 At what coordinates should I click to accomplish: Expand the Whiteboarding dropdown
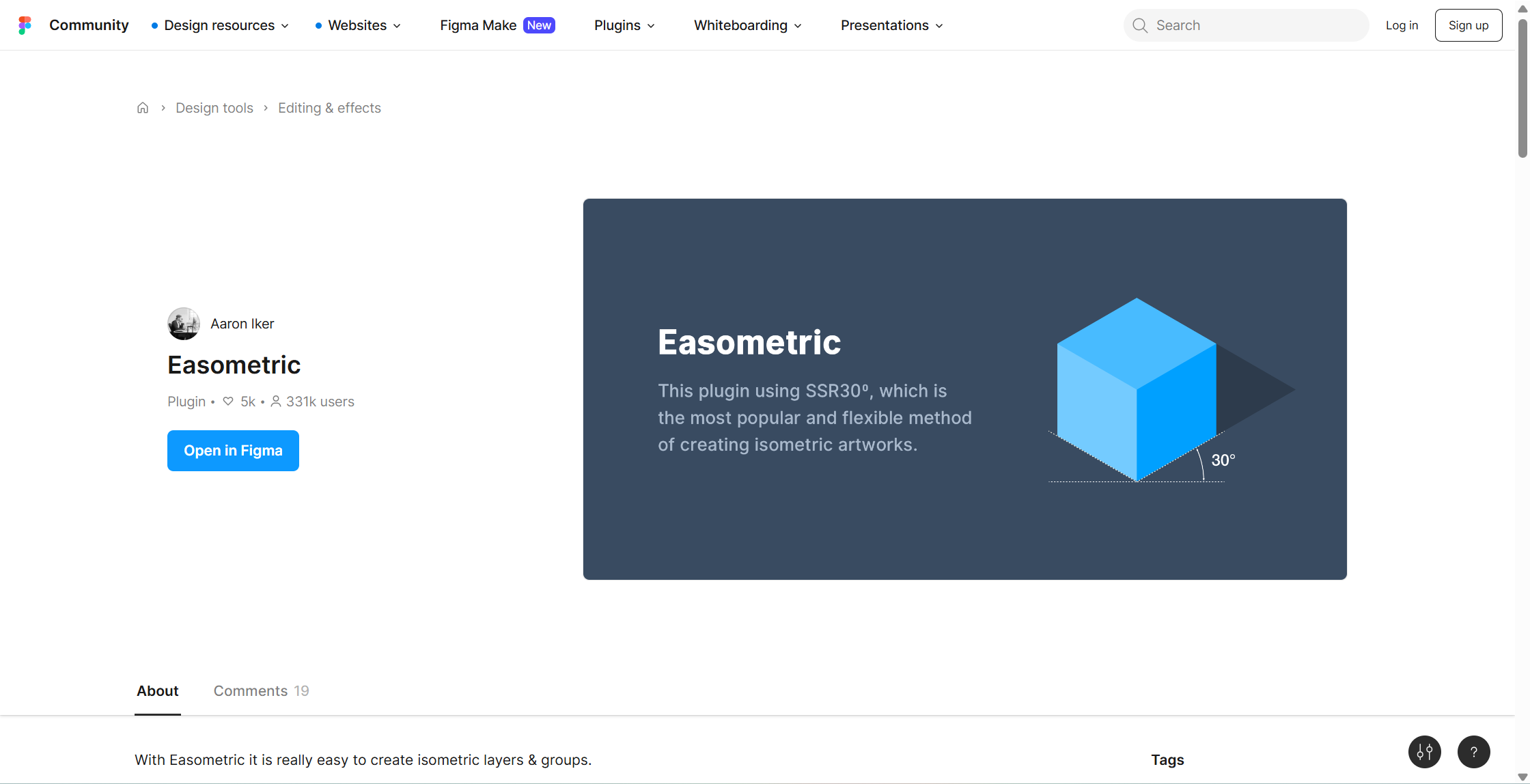click(x=747, y=25)
